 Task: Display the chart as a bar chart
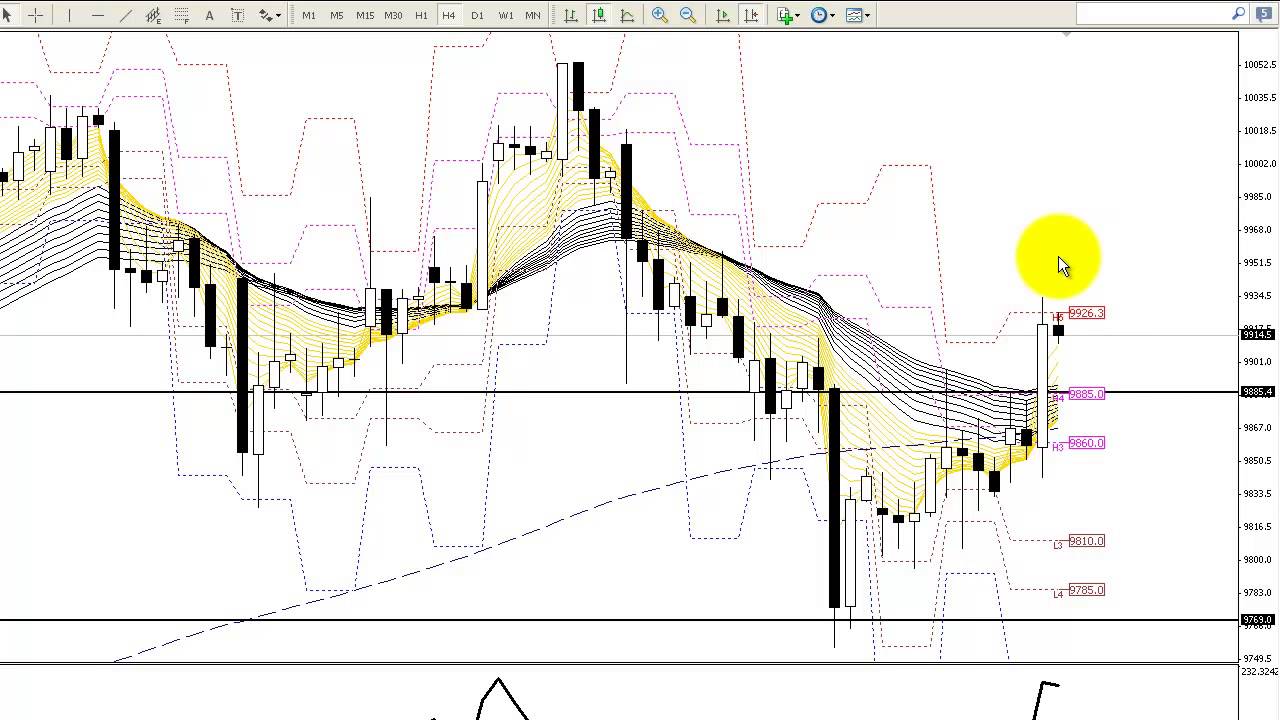pos(570,15)
